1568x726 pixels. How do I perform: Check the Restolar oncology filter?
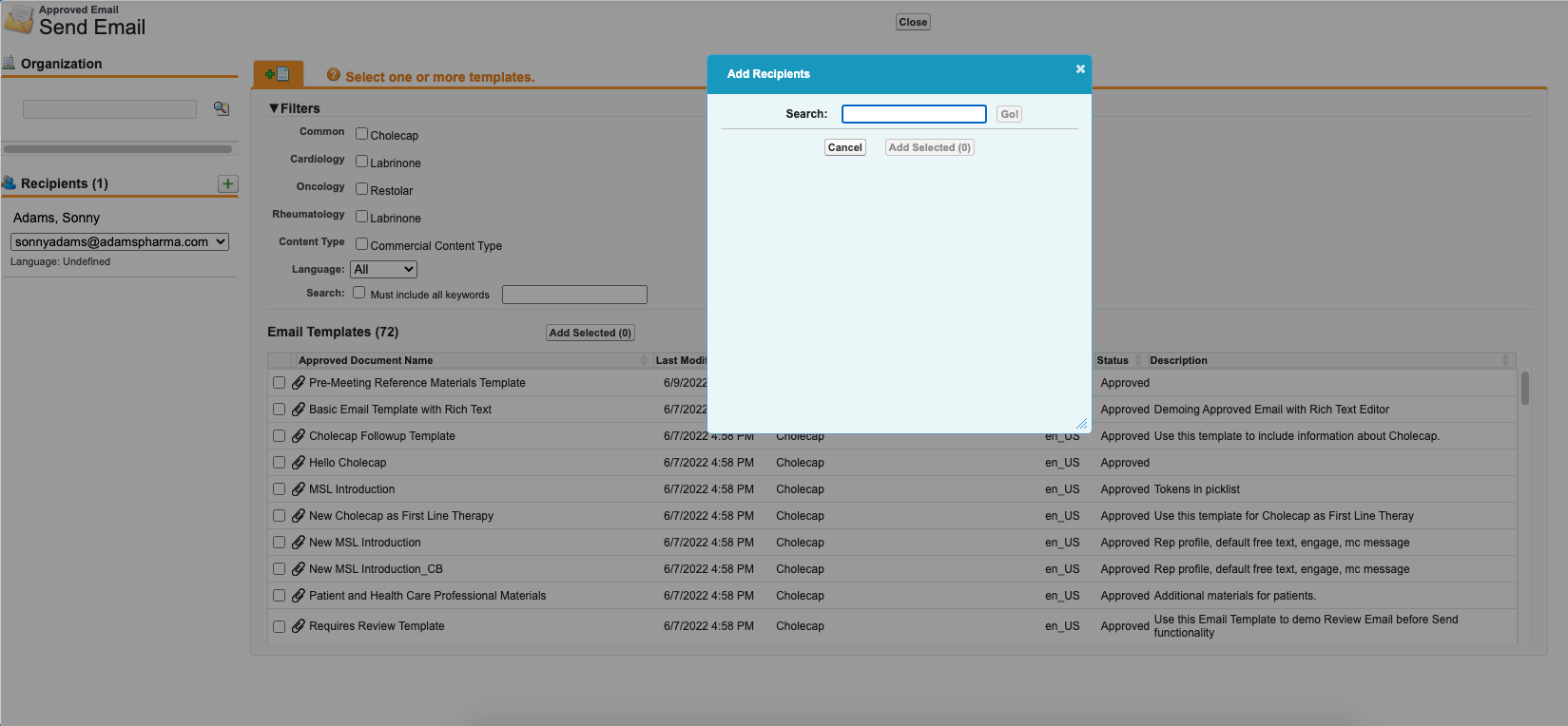click(361, 189)
